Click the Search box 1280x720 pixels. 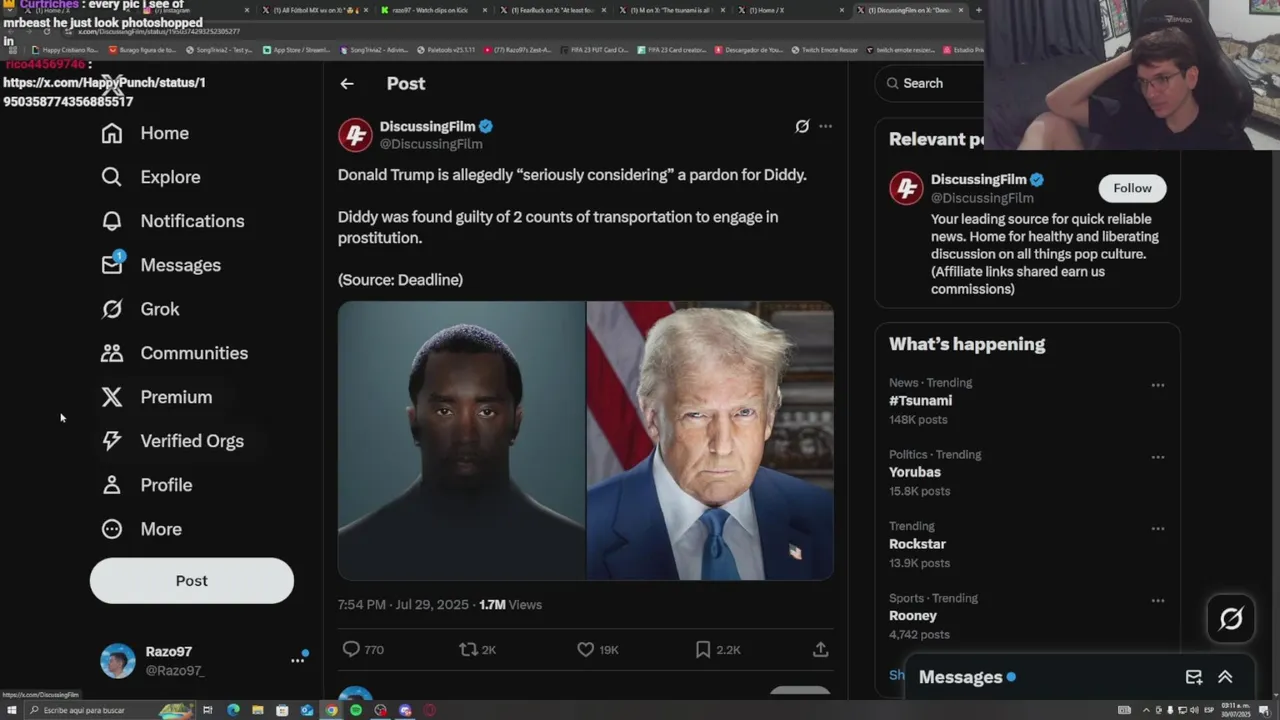tap(930, 83)
